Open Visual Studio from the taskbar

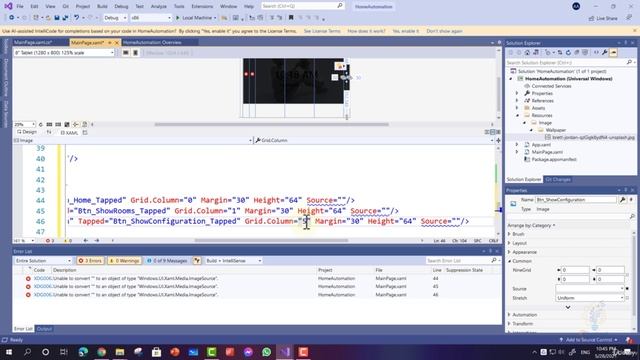click(x=285, y=352)
